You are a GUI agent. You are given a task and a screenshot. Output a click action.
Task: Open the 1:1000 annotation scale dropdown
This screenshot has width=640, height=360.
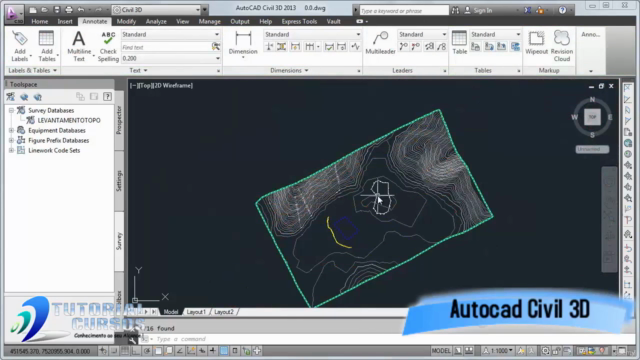pos(498,351)
